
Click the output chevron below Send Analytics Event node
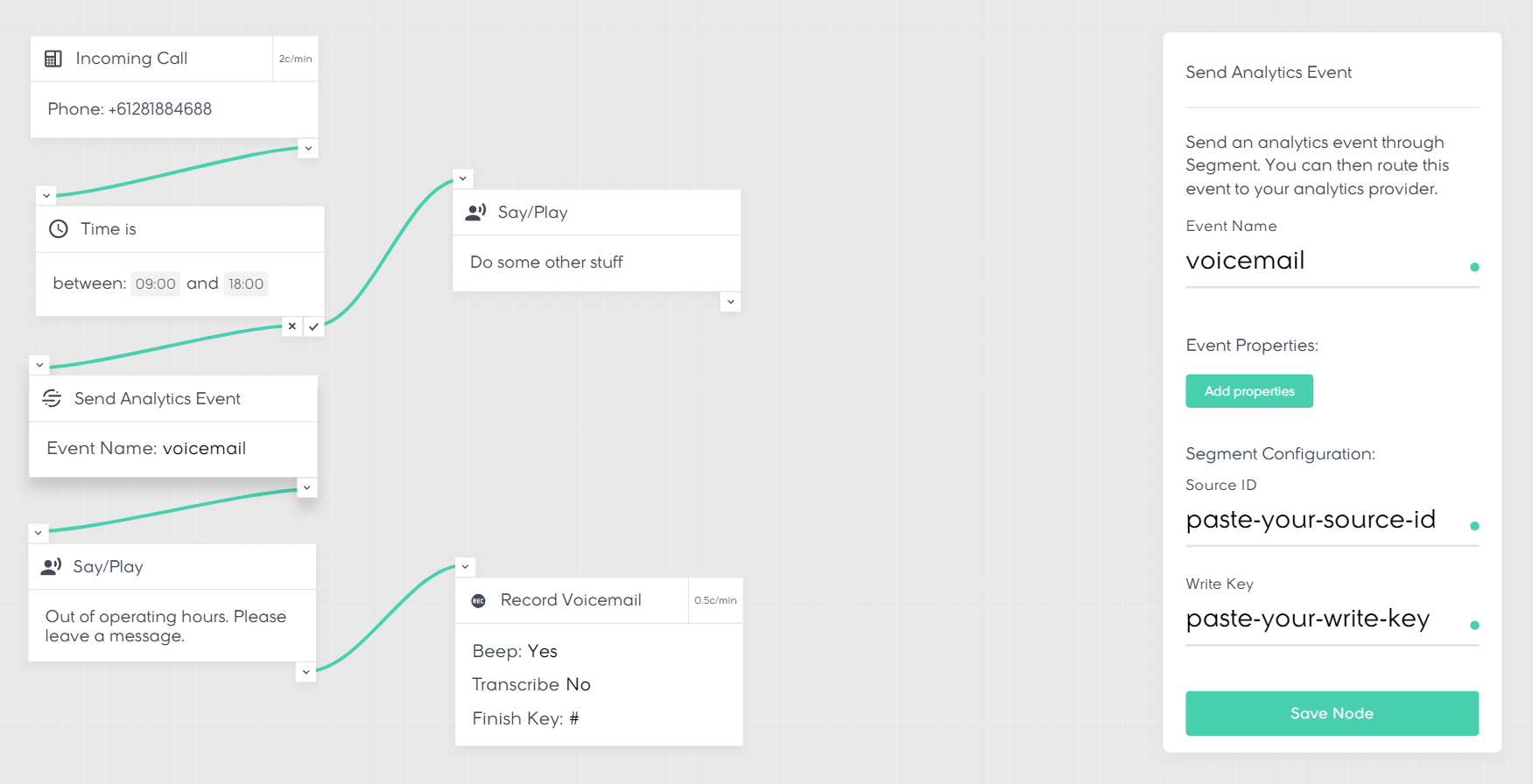click(x=306, y=487)
